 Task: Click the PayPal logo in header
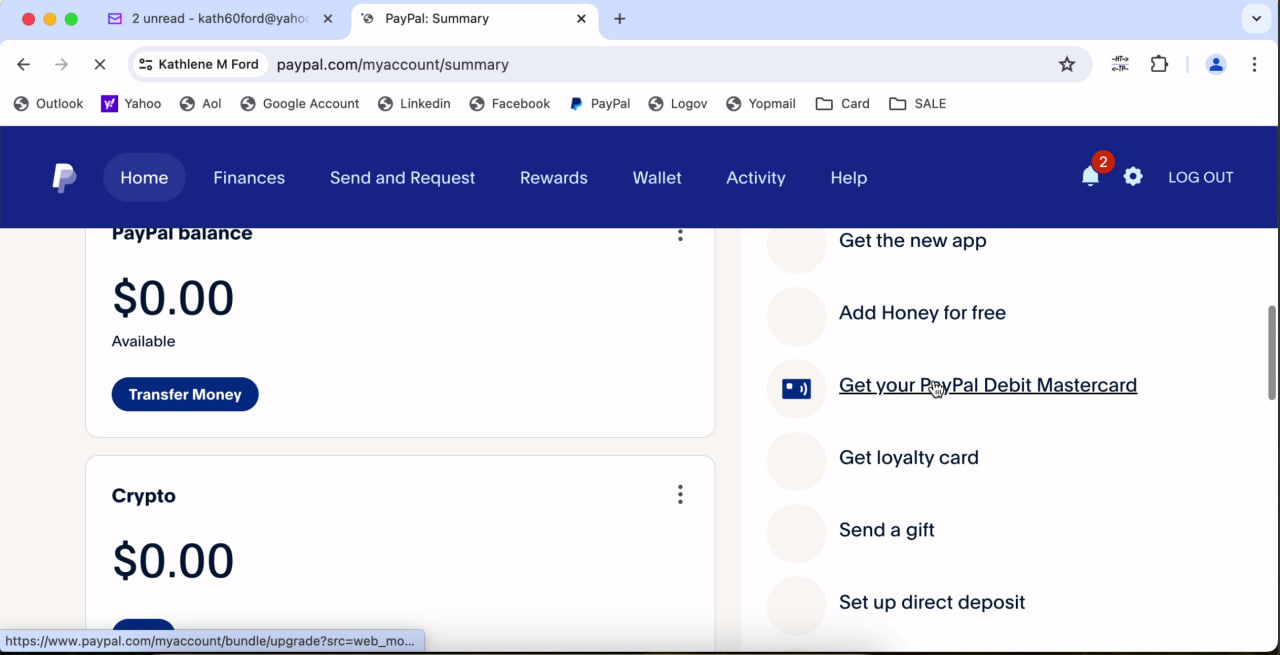64,178
